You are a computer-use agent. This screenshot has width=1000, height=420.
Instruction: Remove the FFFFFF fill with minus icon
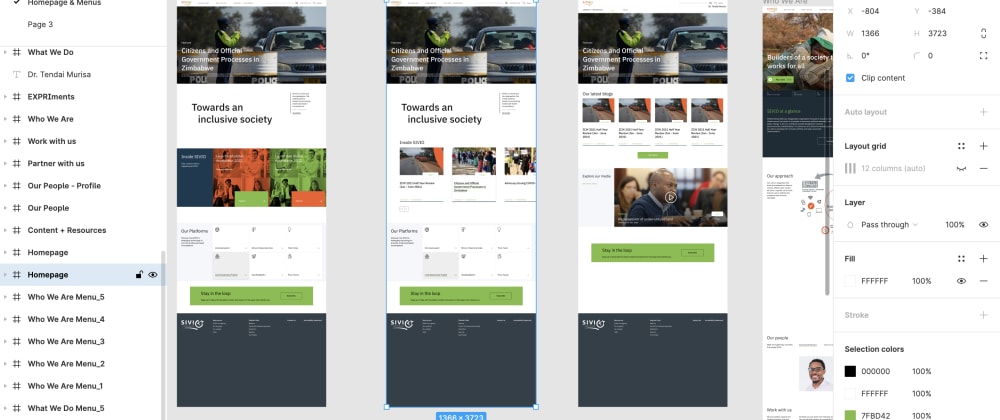coord(983,281)
